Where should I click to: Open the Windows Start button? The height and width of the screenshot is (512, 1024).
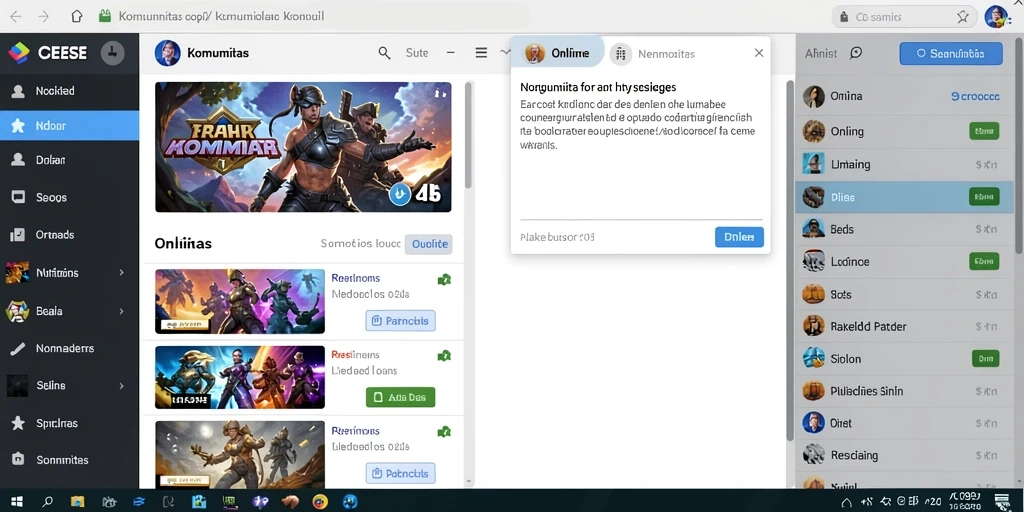coord(17,502)
